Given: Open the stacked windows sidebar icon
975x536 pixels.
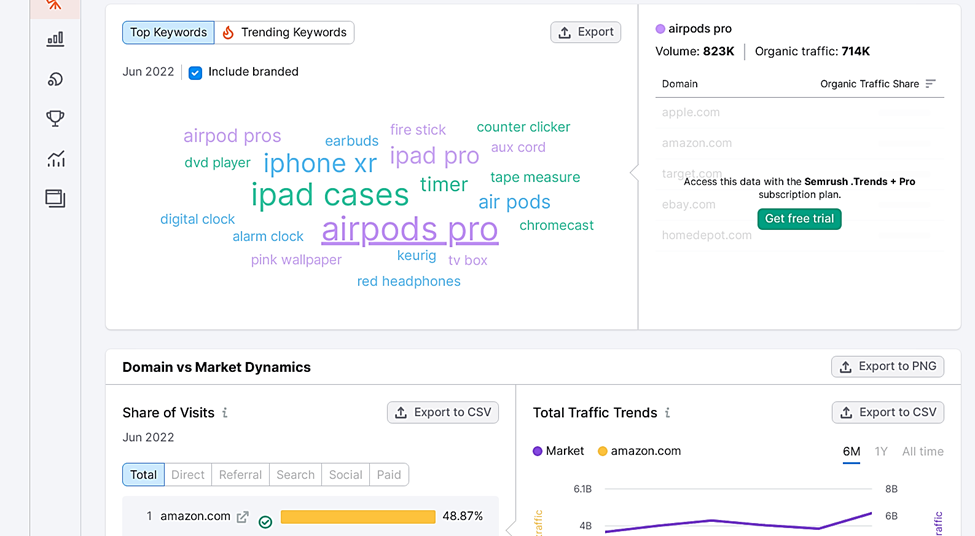Looking at the screenshot, I should (x=55, y=199).
